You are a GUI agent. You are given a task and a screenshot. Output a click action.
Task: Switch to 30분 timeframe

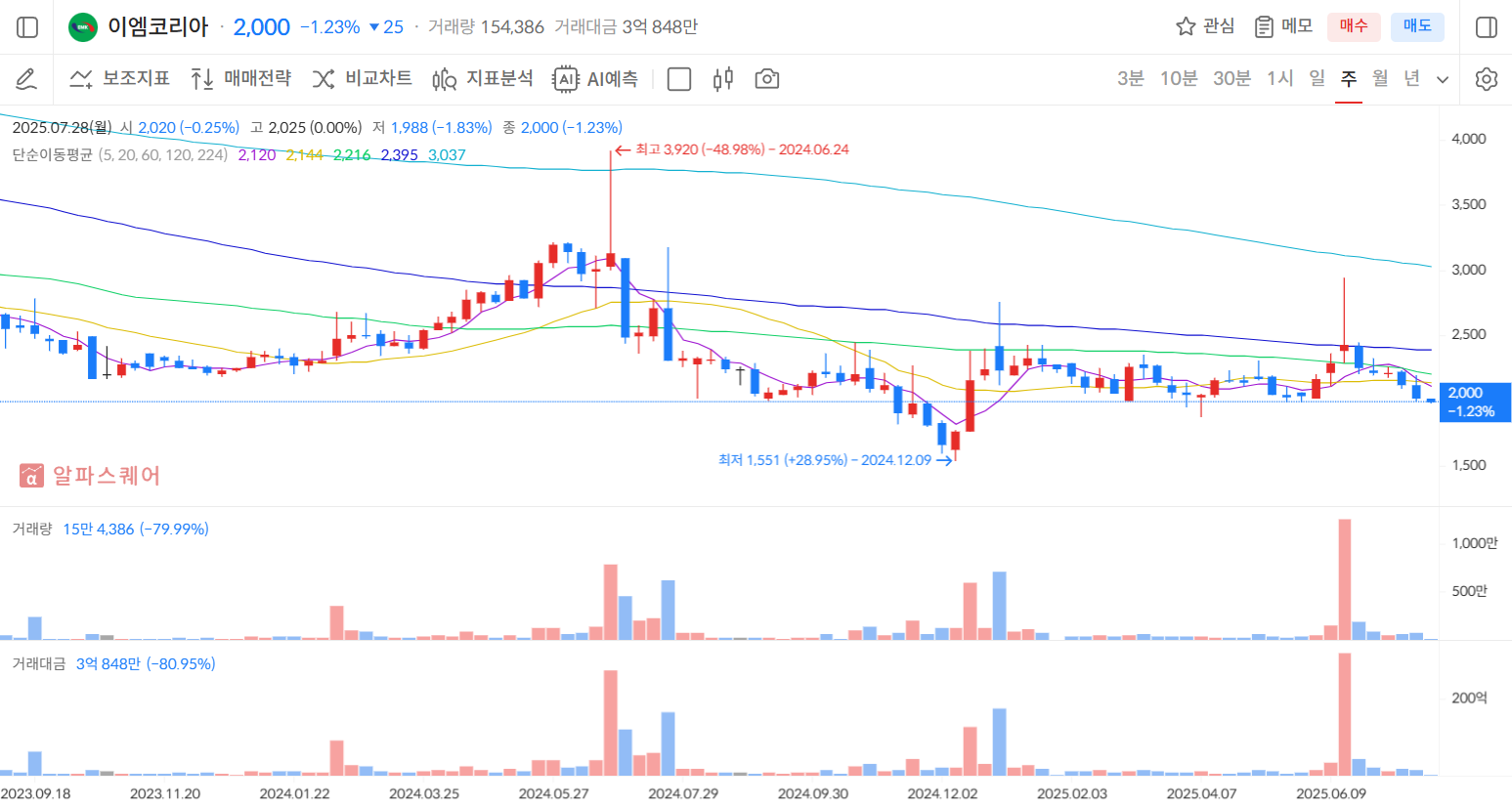(1231, 79)
